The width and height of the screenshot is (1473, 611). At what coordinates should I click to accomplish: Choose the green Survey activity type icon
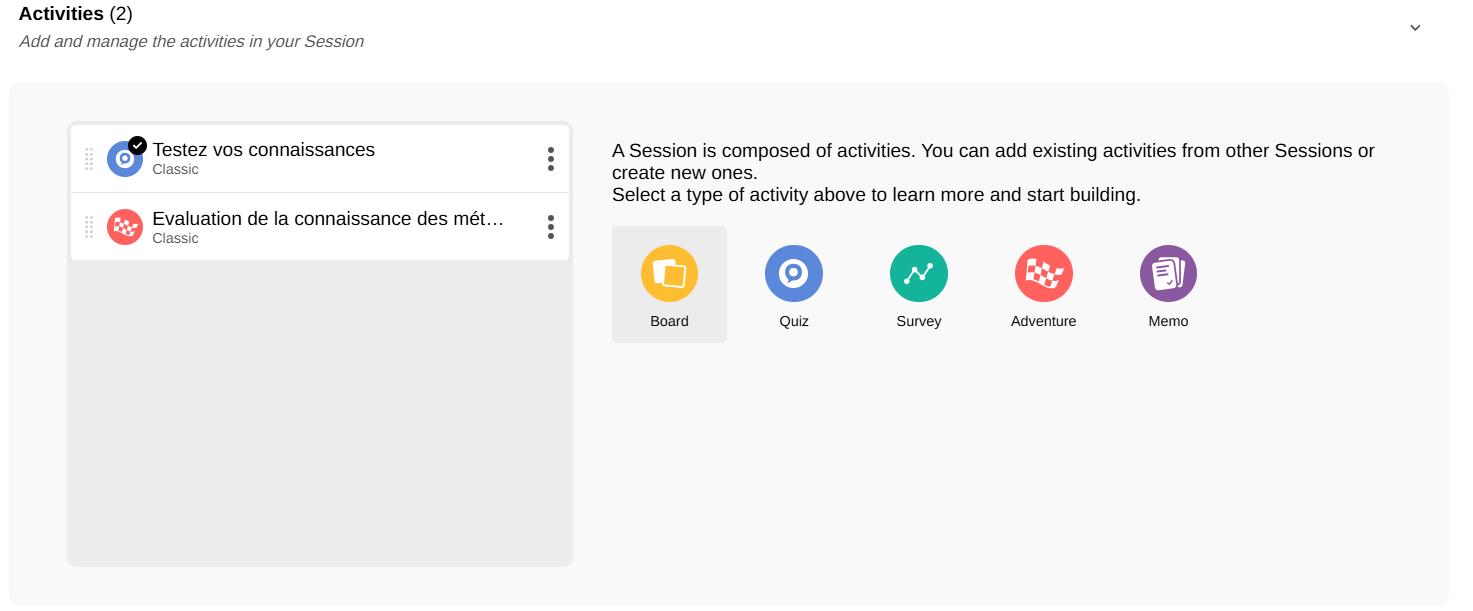pyautogui.click(x=919, y=274)
